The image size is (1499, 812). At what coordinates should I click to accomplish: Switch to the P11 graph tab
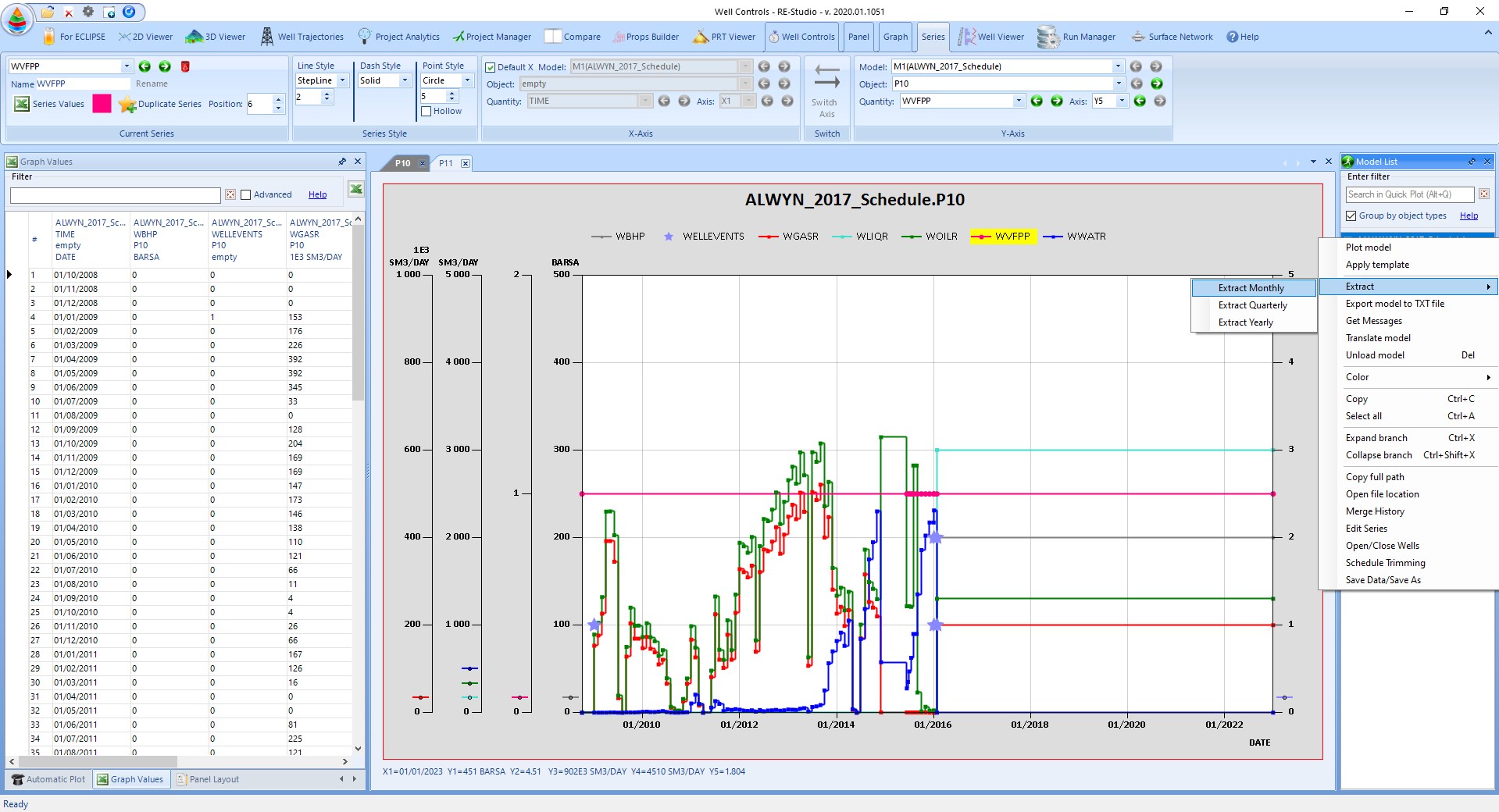pos(446,163)
